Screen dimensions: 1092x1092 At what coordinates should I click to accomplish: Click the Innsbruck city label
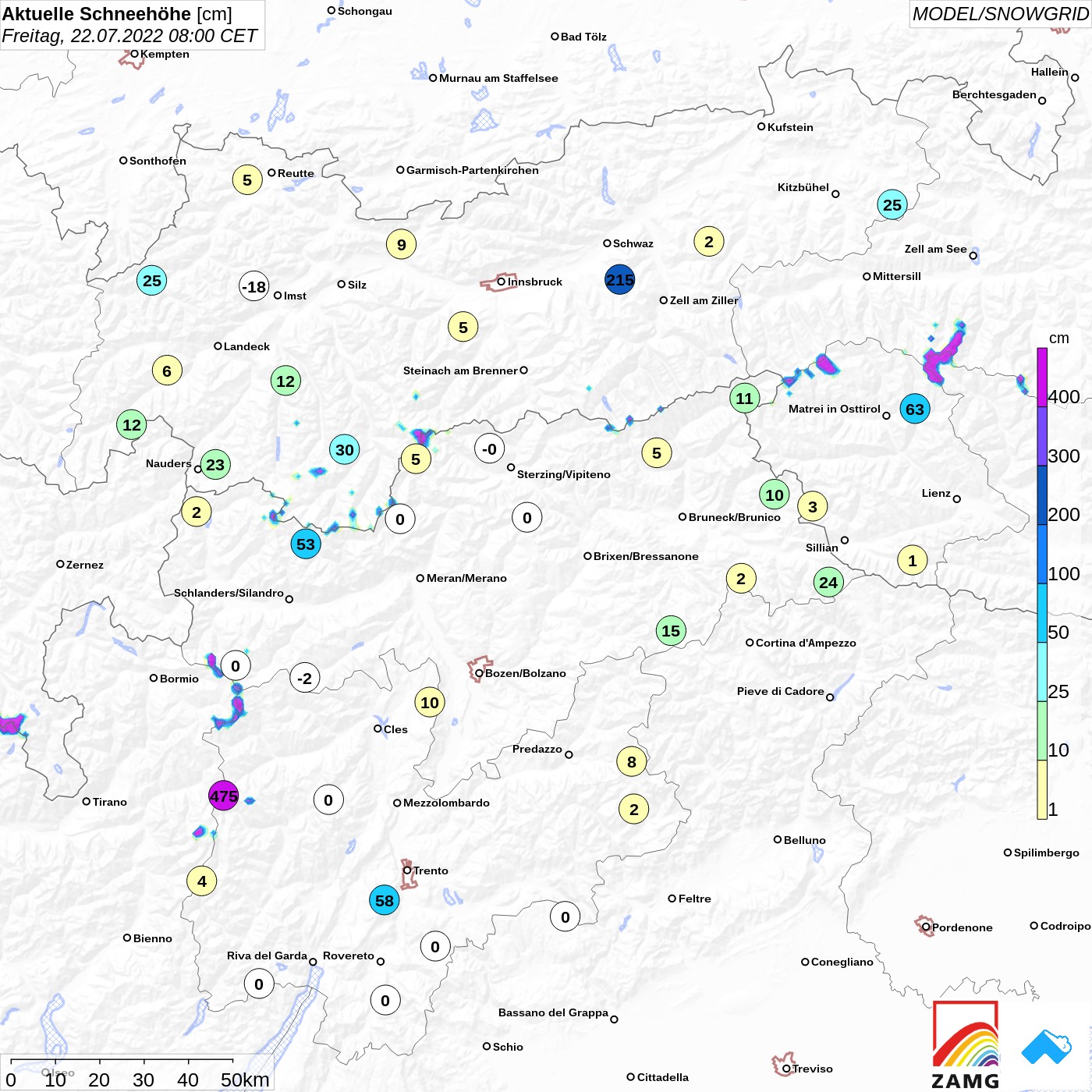pyautogui.click(x=535, y=282)
